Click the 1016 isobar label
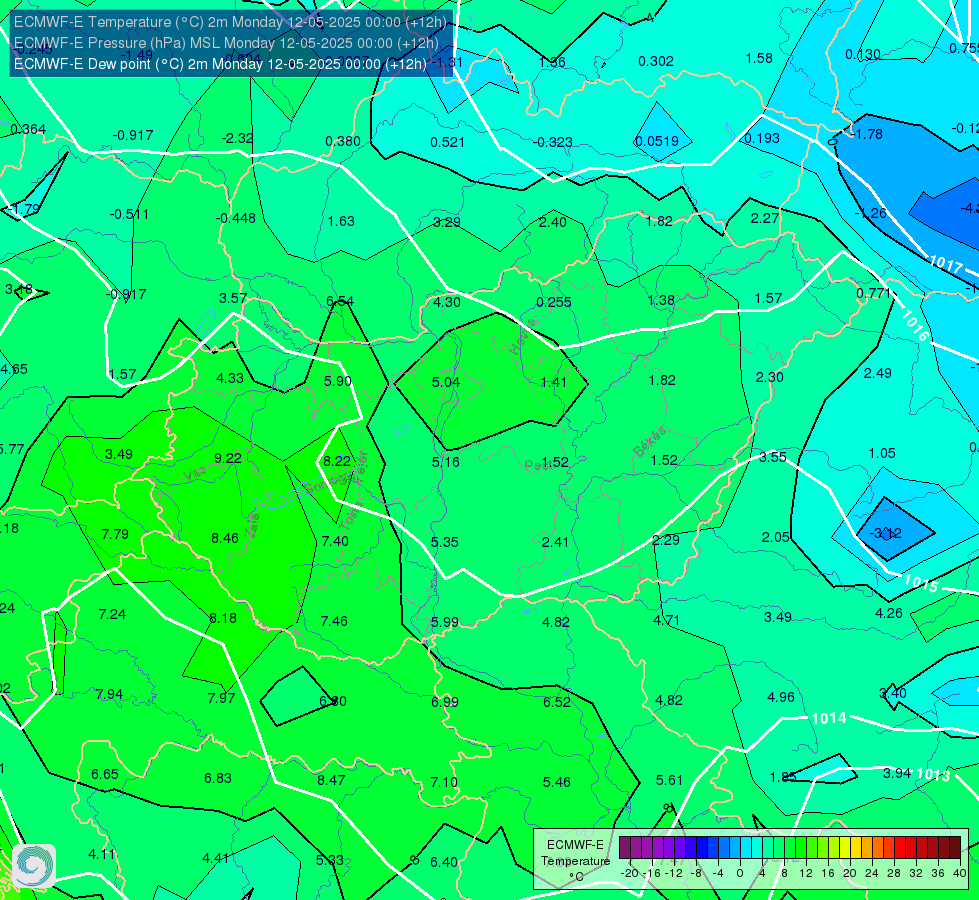 tap(915, 325)
